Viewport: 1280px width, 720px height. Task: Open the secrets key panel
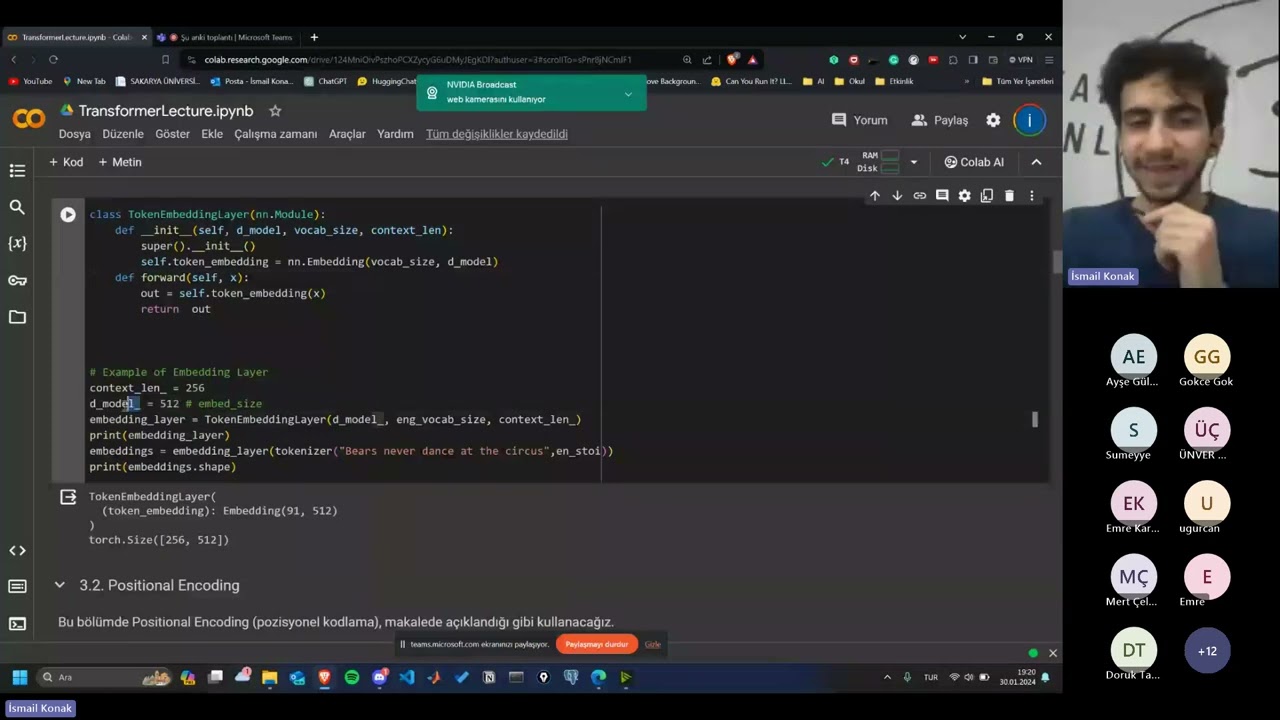point(17,280)
